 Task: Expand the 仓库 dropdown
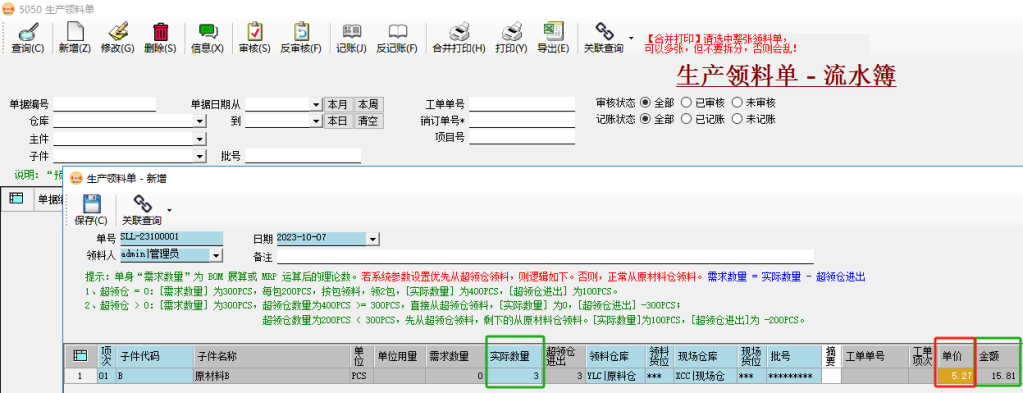point(200,121)
